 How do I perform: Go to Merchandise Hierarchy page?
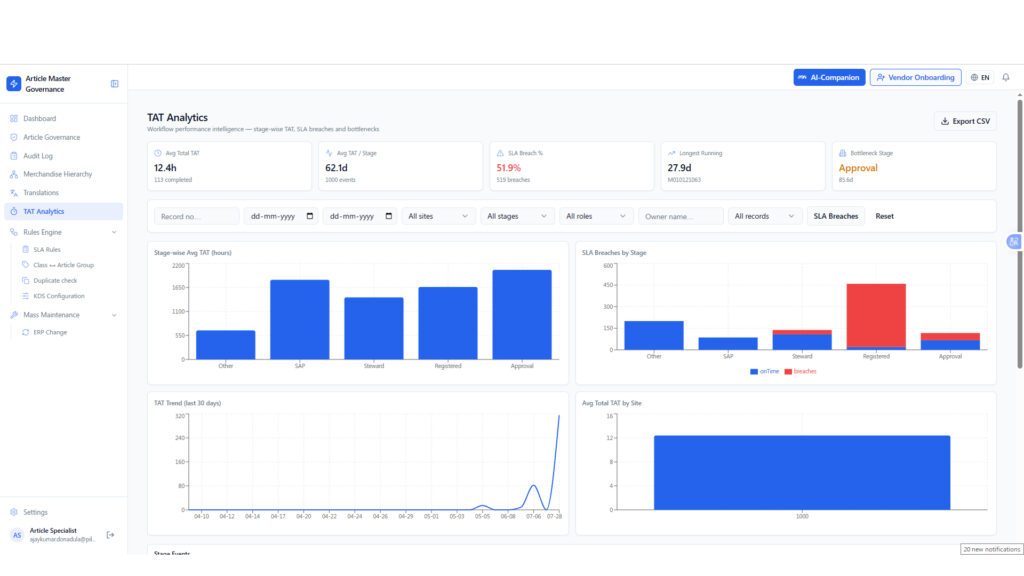point(57,174)
